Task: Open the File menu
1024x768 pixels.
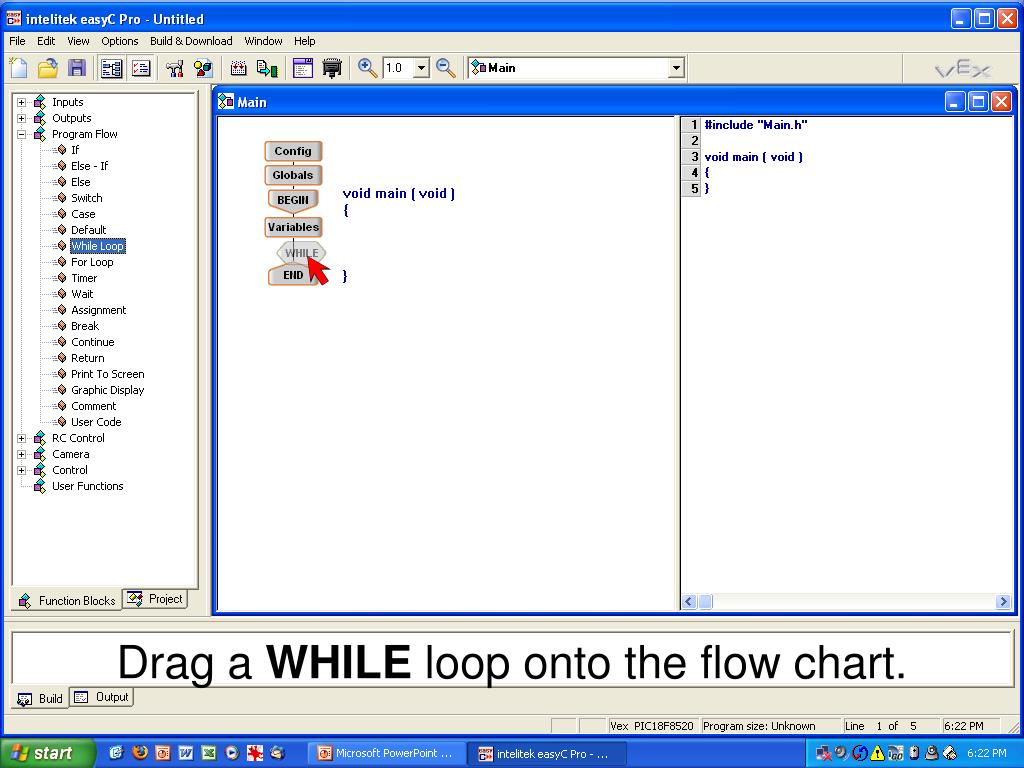Action: tap(17, 40)
